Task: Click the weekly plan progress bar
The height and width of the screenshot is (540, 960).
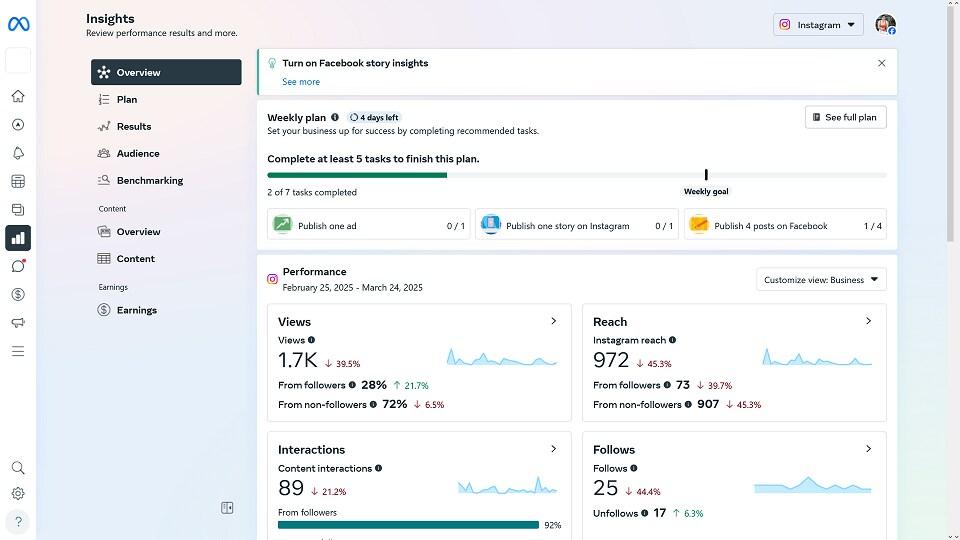Action: tap(576, 175)
